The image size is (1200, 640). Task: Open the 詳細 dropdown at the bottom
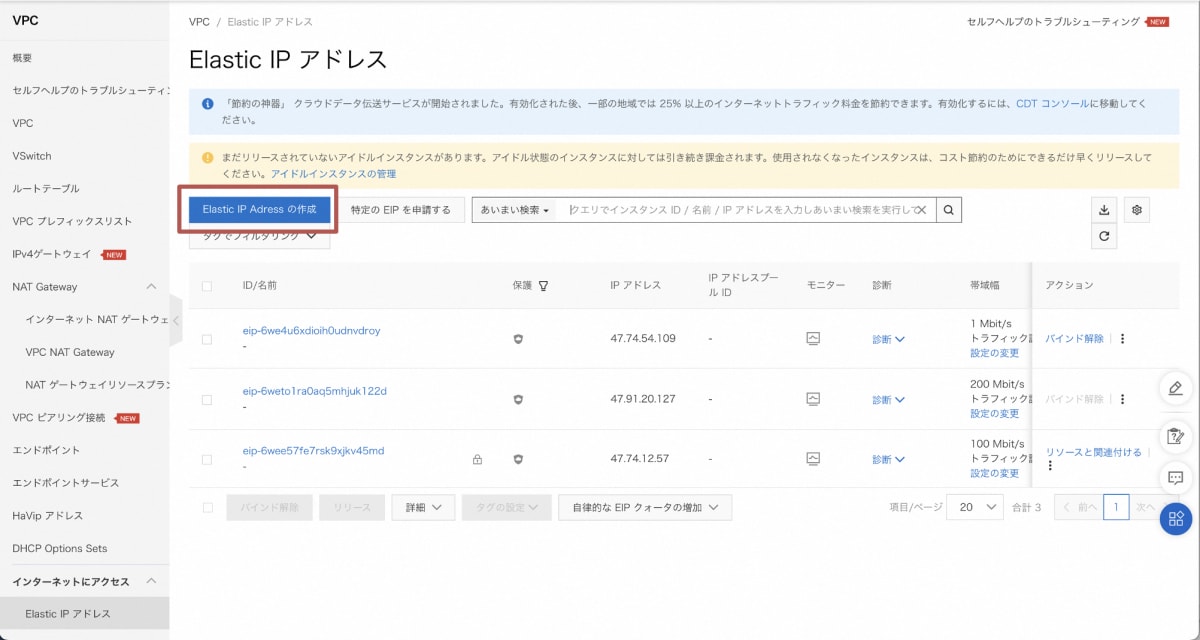click(x=423, y=507)
